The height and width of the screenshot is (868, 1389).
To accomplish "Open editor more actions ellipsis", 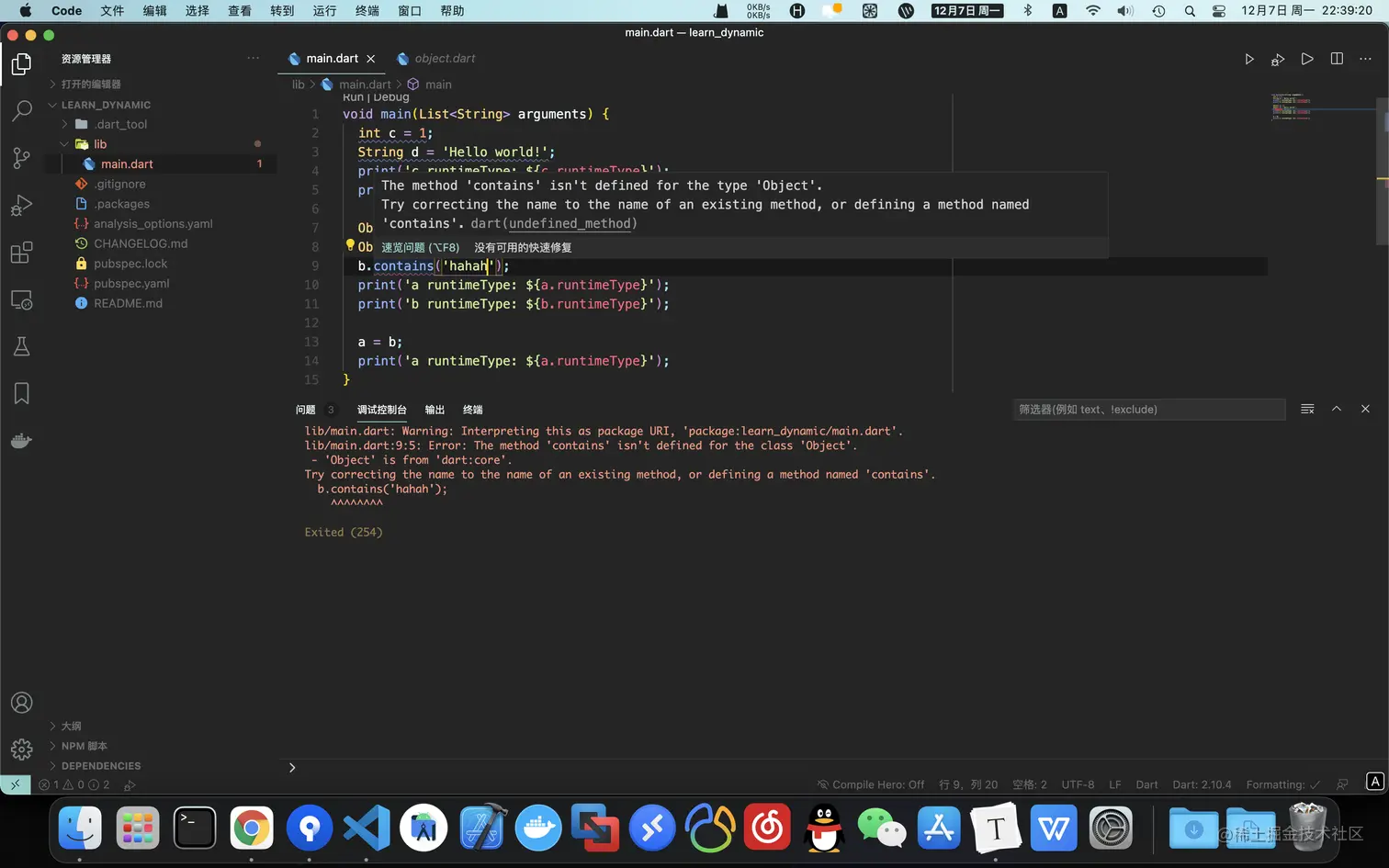I will tap(1365, 59).
